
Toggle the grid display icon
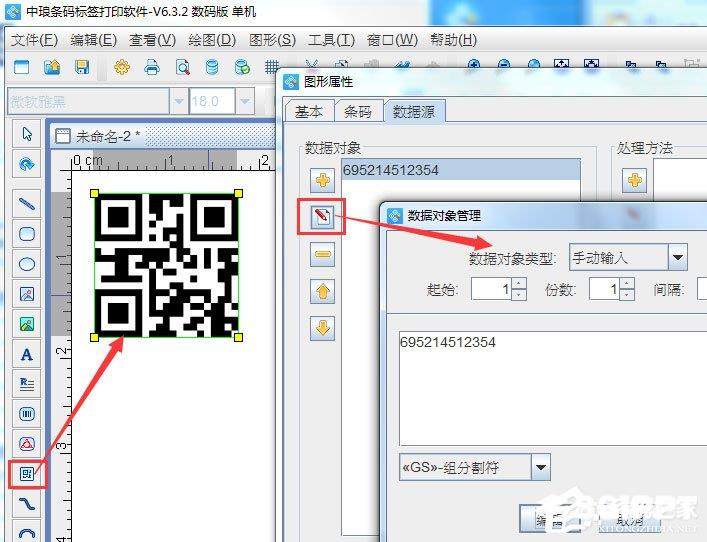tap(272, 67)
